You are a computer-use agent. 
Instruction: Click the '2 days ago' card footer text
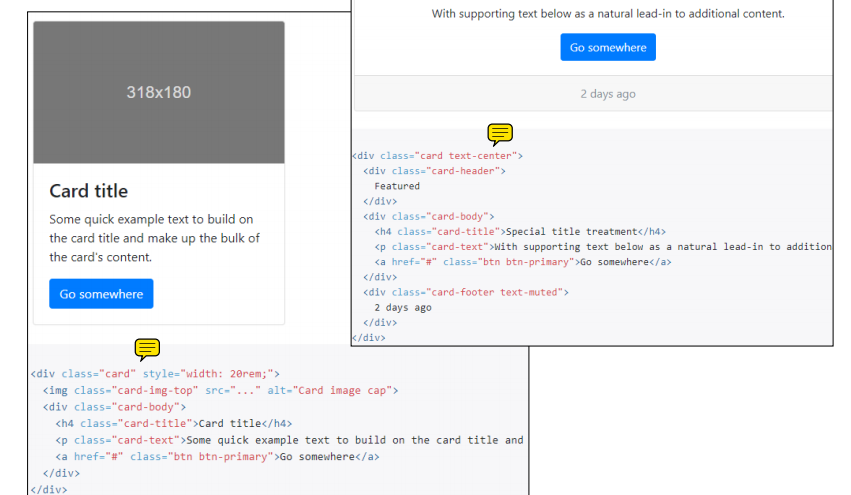[x=608, y=94]
